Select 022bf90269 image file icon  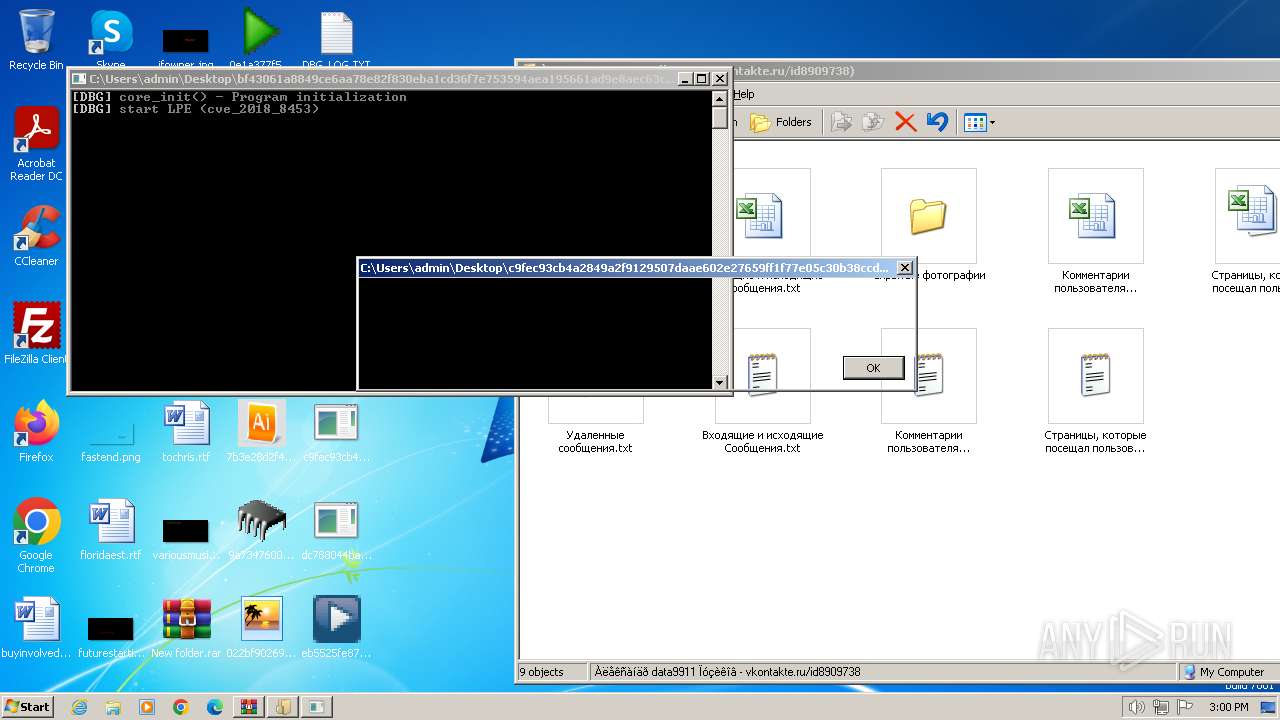[261, 628]
